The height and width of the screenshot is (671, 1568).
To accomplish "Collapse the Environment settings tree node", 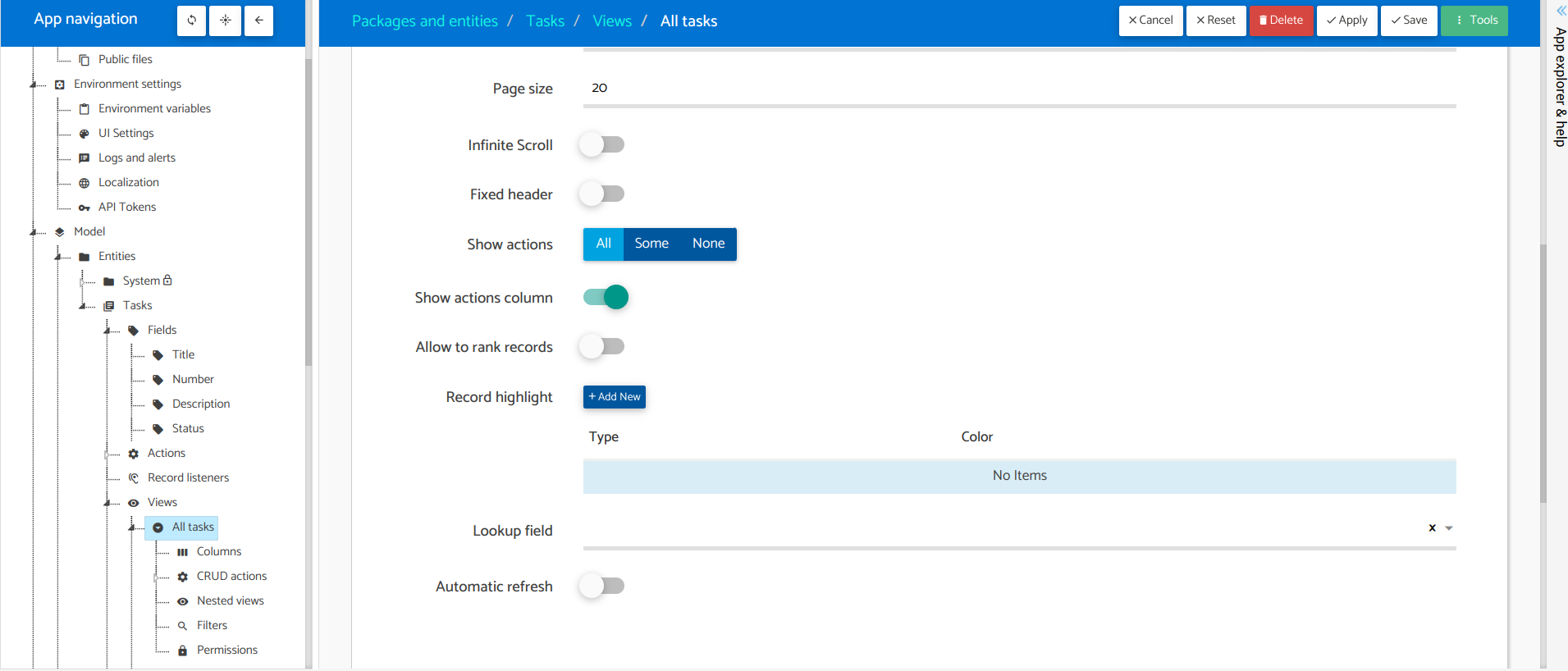I will pyautogui.click(x=34, y=84).
